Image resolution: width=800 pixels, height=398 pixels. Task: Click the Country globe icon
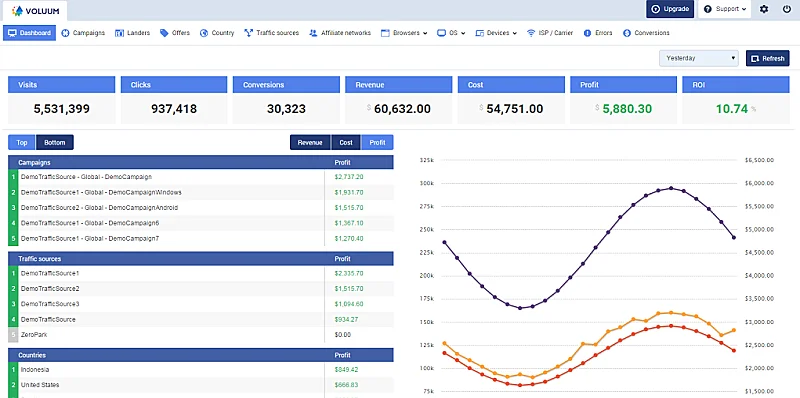(x=204, y=33)
